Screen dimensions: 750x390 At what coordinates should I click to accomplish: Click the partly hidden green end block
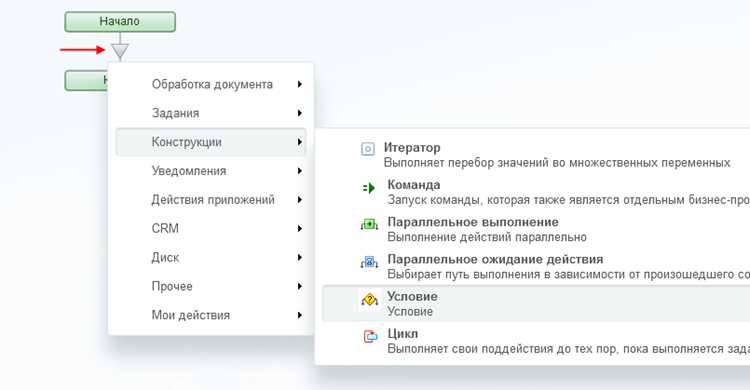tap(86, 80)
